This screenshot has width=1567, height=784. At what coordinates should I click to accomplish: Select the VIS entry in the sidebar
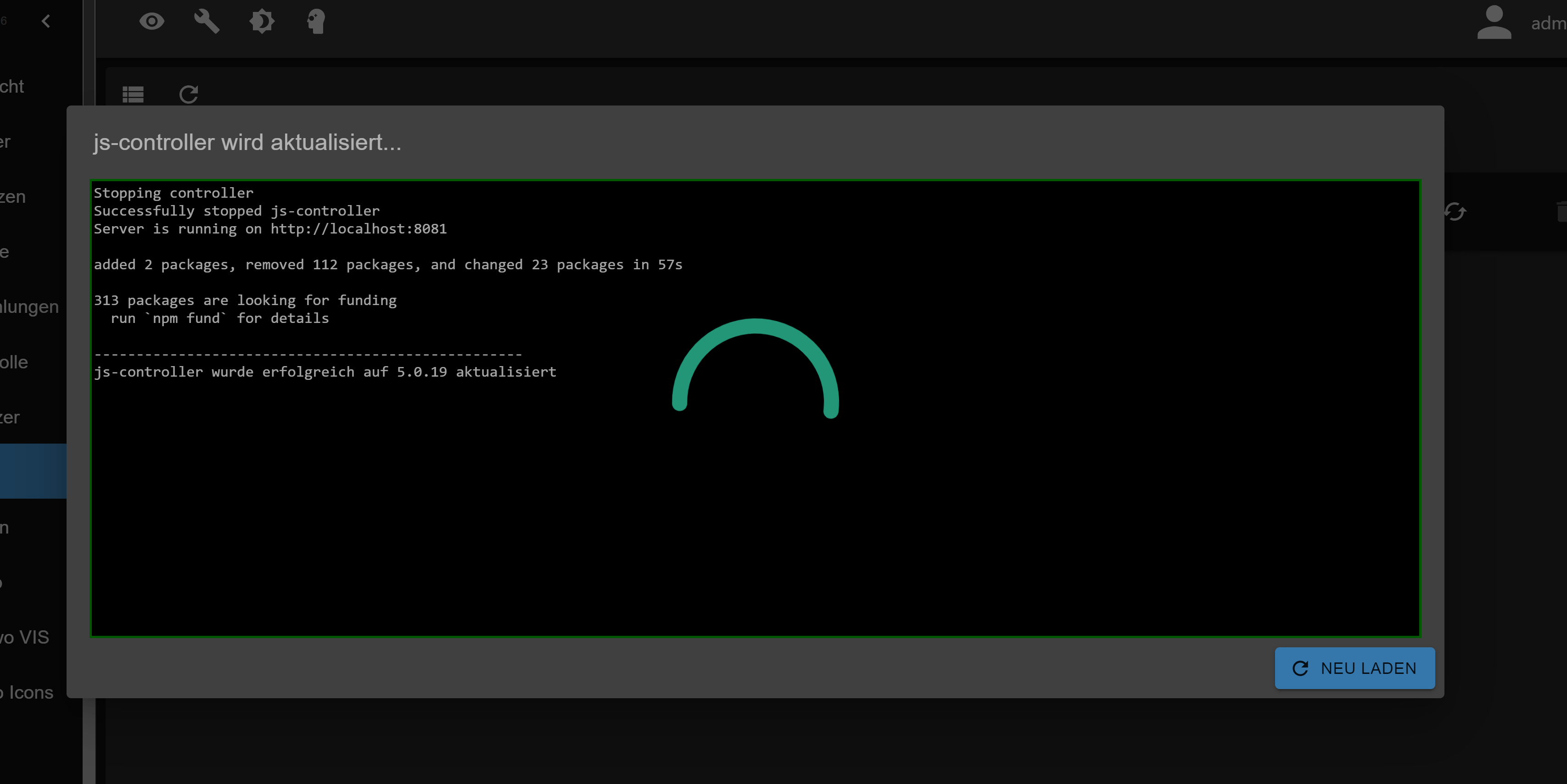(24, 638)
